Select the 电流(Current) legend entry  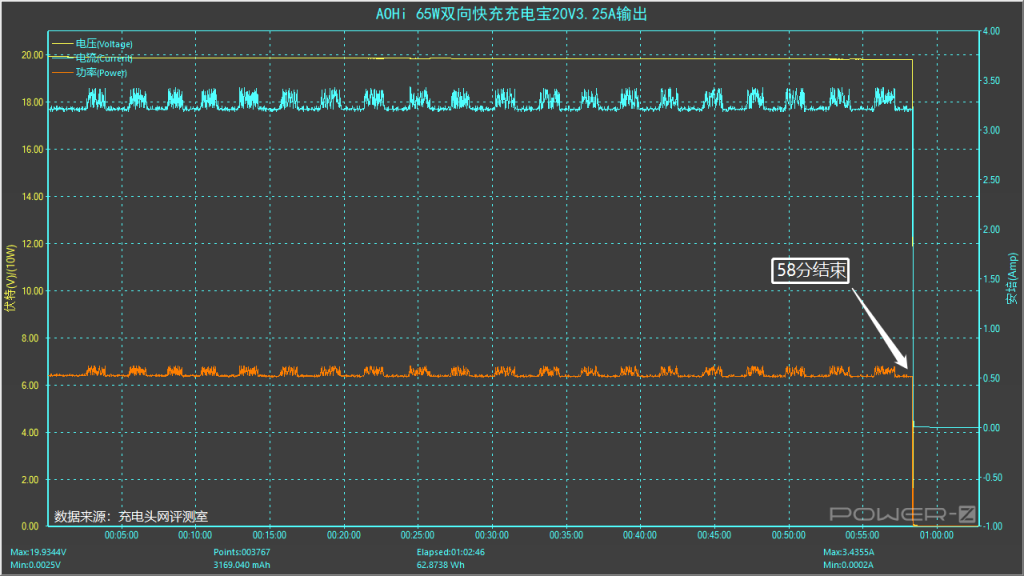click(x=93, y=58)
